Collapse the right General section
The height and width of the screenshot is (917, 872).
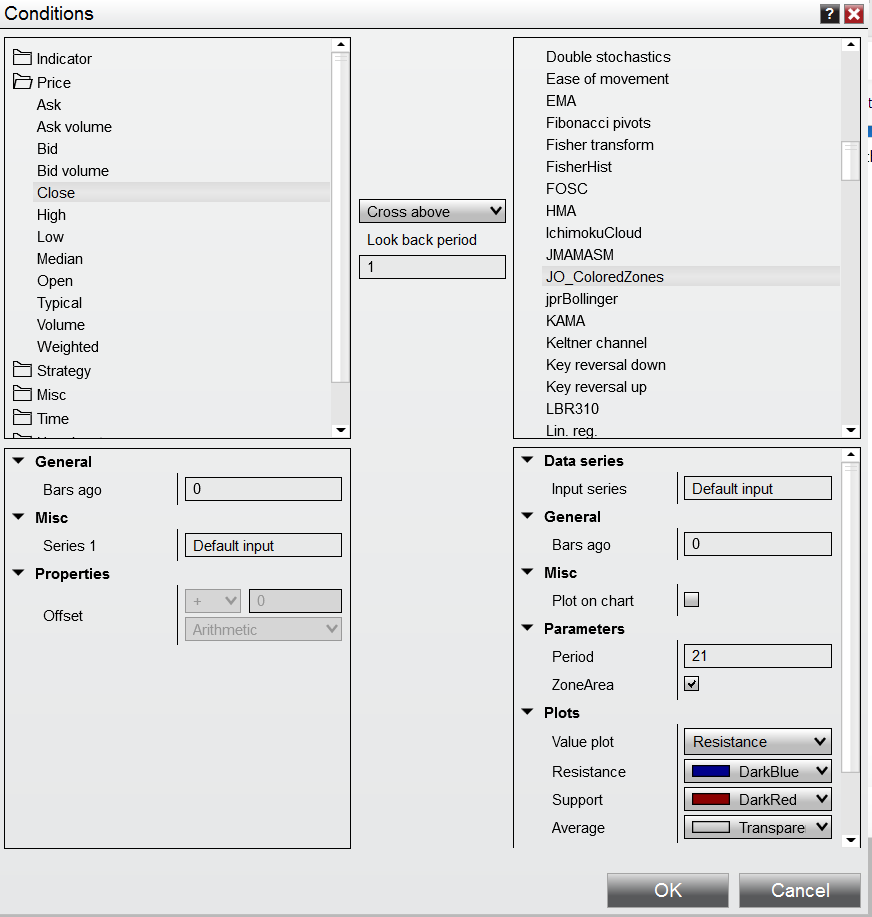[x=528, y=516]
